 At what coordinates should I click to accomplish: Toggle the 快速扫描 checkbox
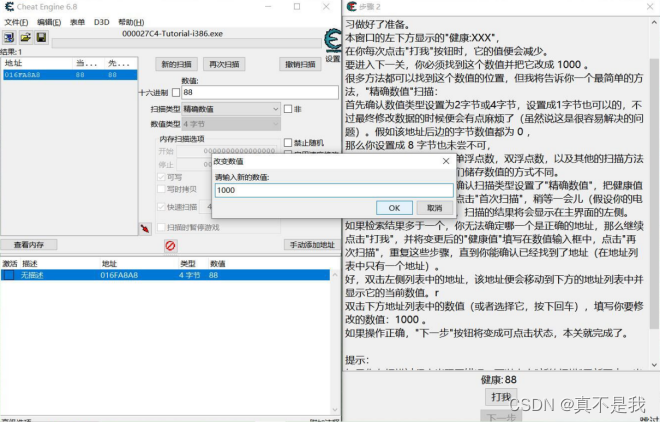161,207
